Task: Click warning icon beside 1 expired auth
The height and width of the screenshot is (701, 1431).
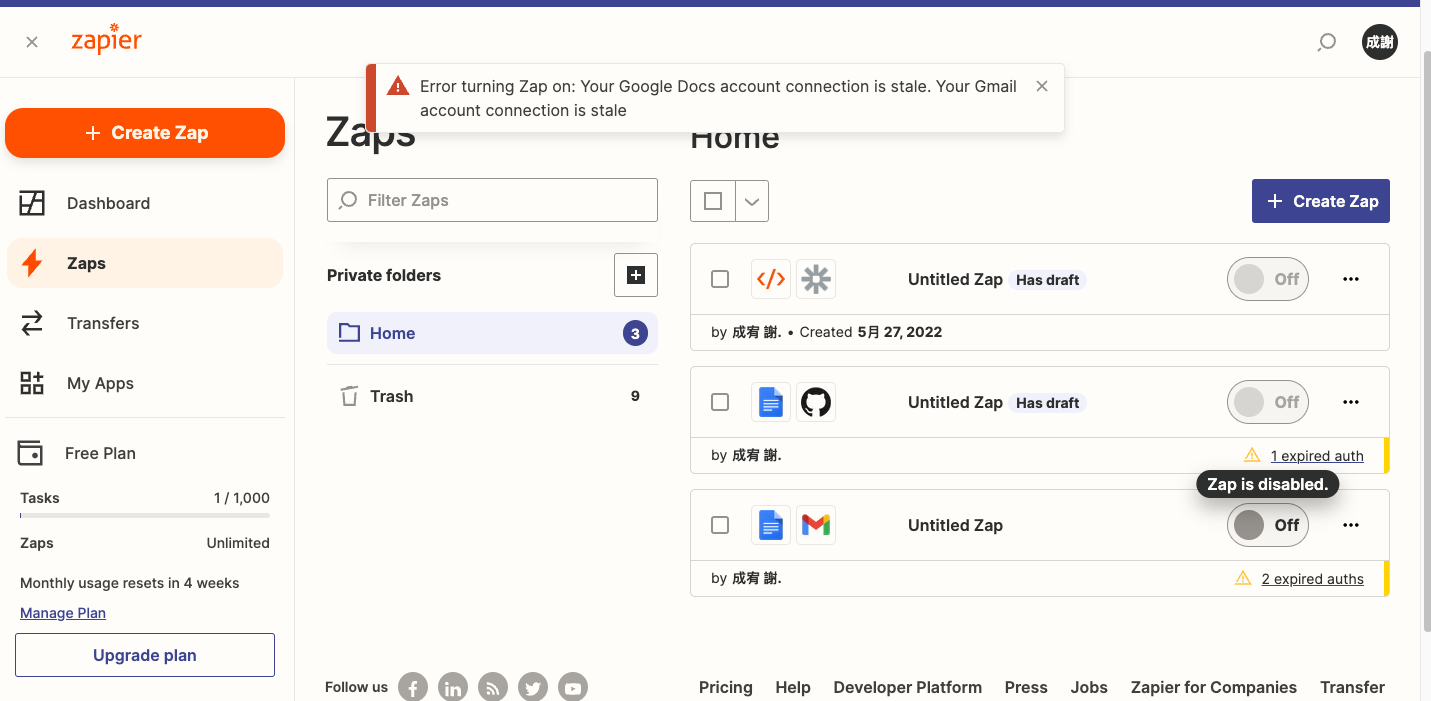Action: pos(1252,455)
